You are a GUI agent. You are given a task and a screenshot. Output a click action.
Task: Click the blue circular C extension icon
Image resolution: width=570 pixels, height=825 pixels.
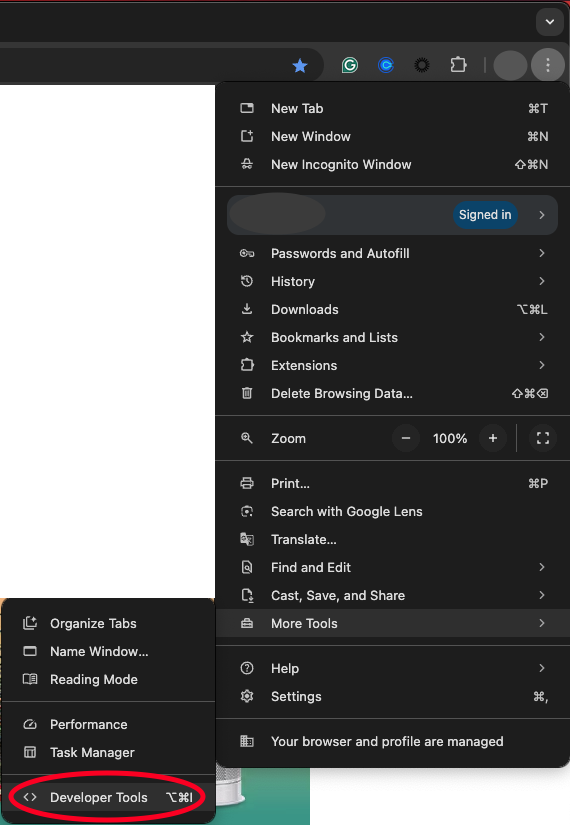click(386, 65)
